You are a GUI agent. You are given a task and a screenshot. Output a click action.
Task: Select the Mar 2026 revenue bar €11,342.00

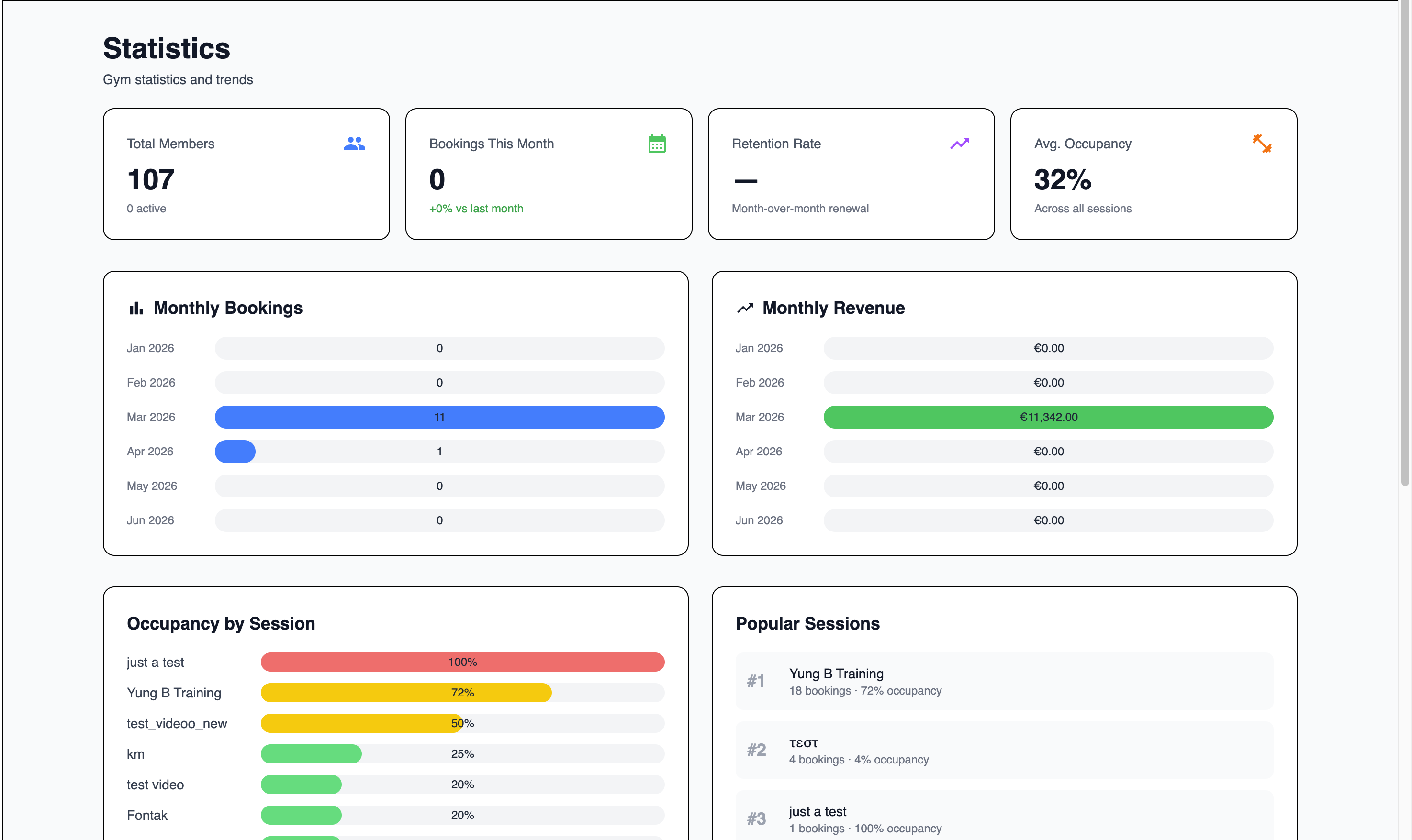(x=1048, y=417)
